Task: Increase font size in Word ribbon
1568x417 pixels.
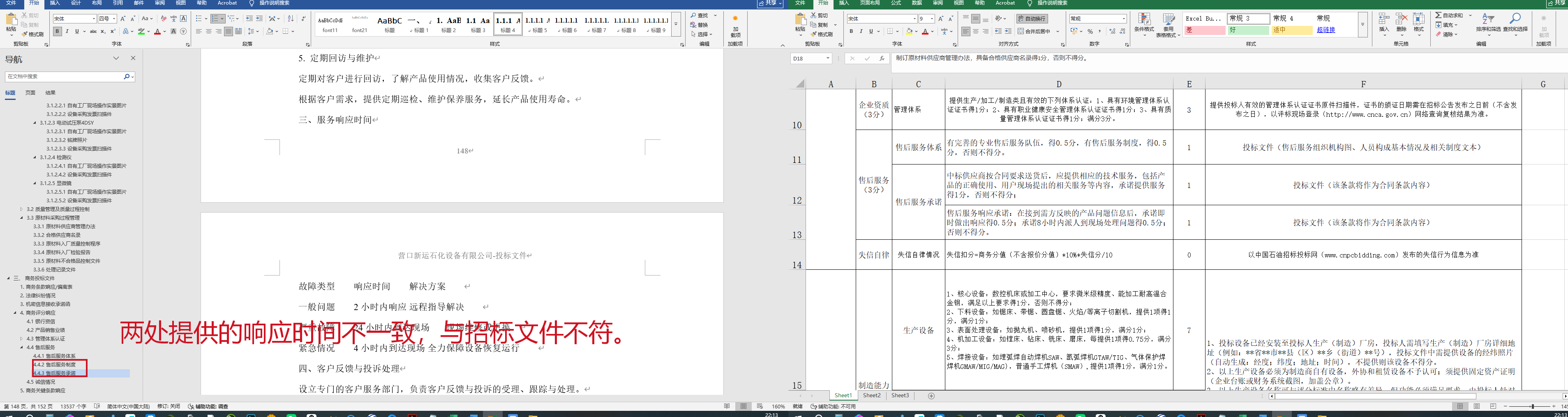Action: [122, 19]
